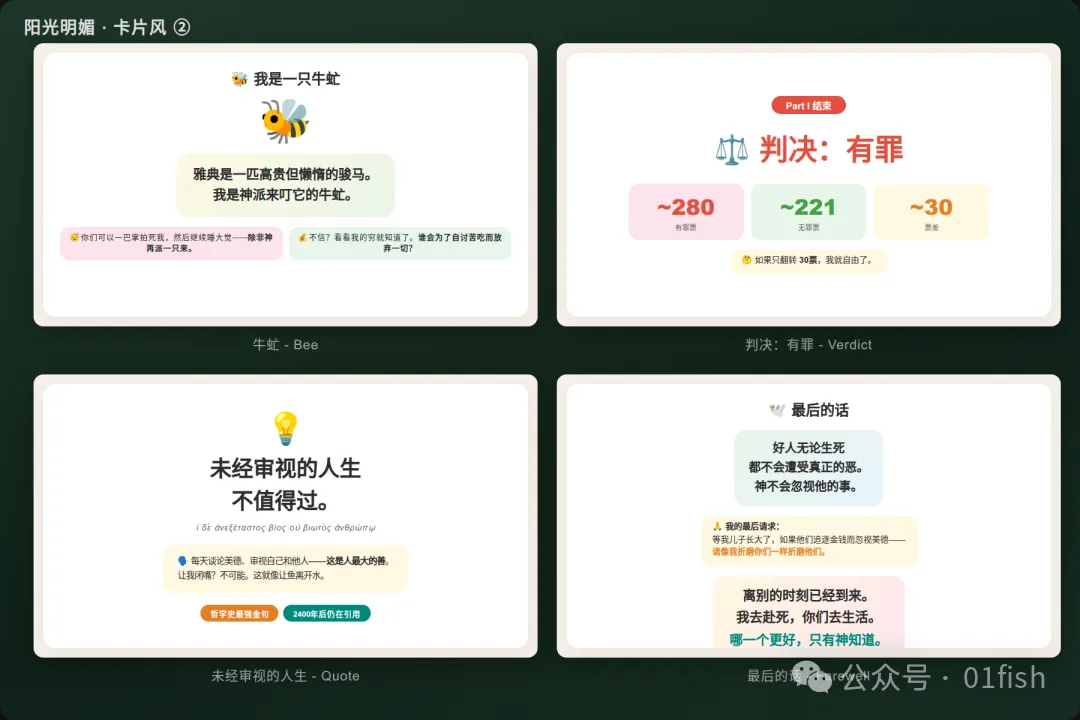Screen dimensions: 1080x720
Task: Open the 牛虻 - Bee caption
Action: tap(285, 344)
